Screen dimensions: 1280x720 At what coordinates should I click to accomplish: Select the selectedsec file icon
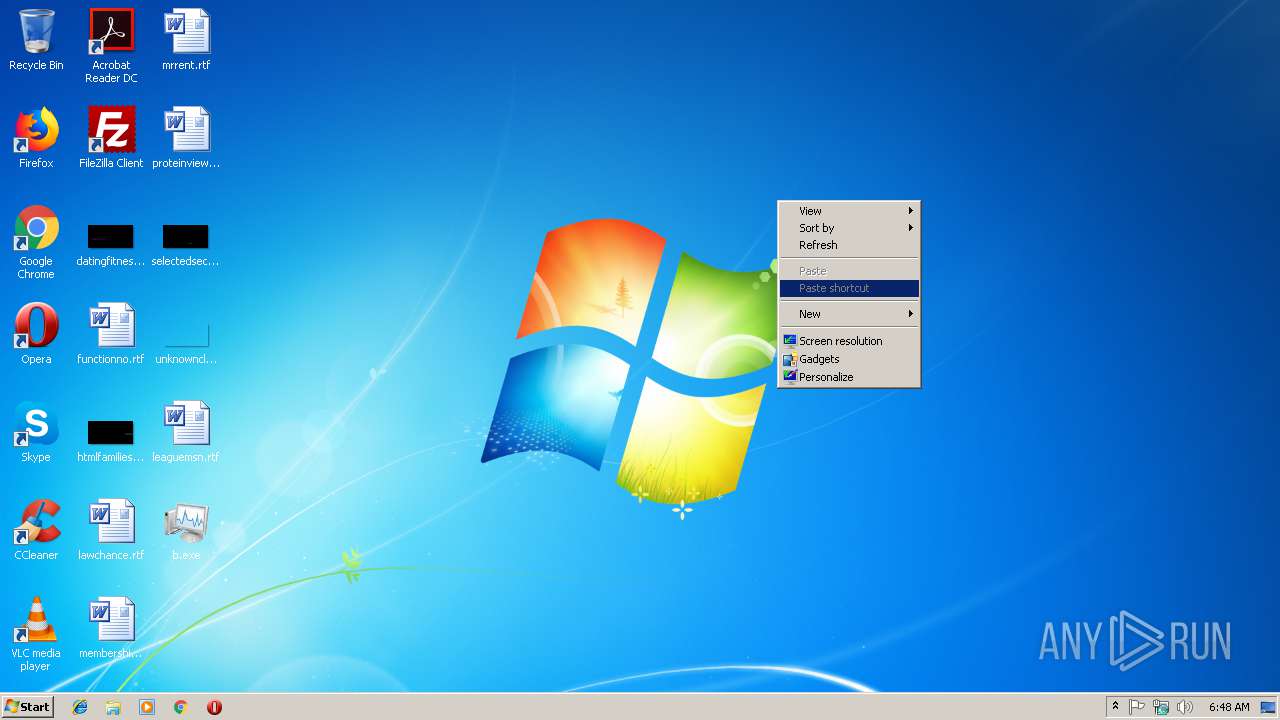tap(186, 245)
